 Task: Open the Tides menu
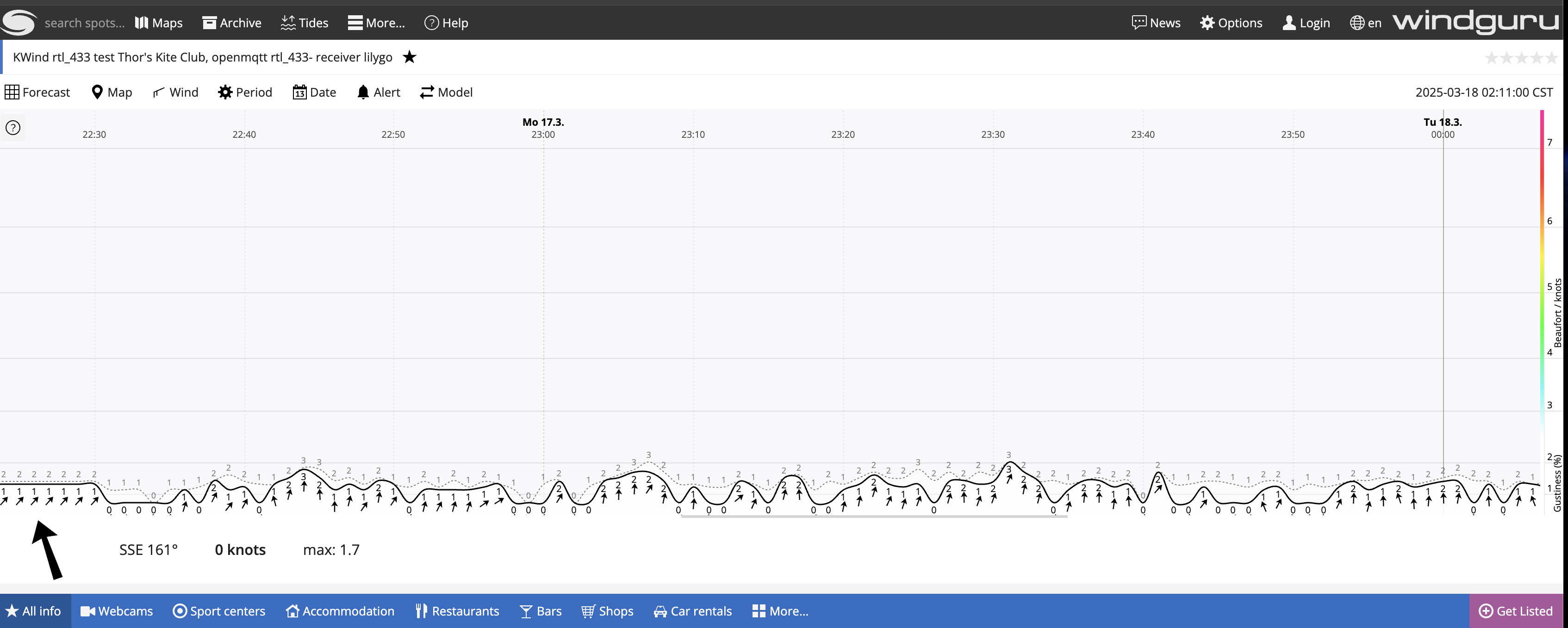coord(305,23)
